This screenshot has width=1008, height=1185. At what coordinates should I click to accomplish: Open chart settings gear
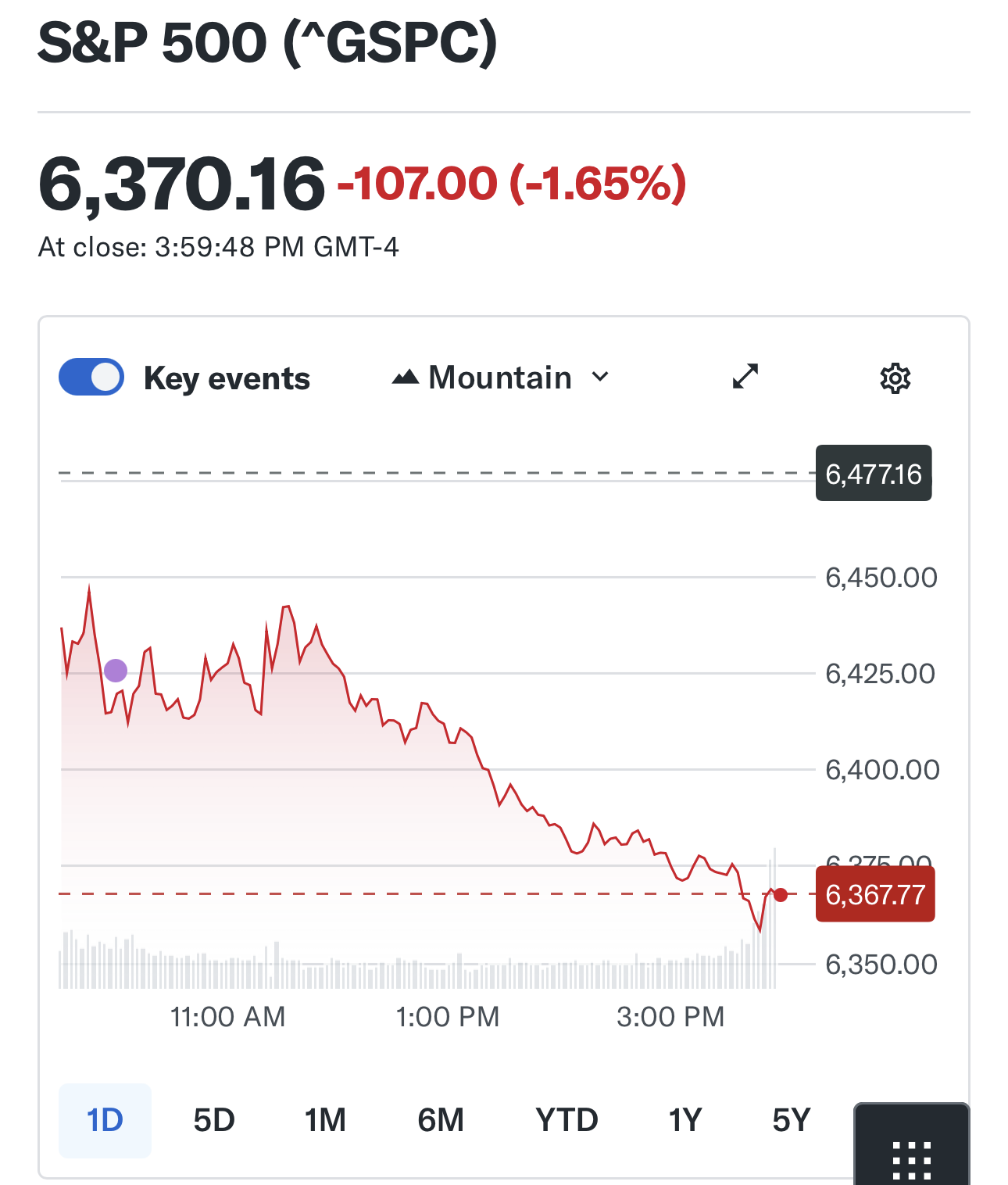[895, 378]
